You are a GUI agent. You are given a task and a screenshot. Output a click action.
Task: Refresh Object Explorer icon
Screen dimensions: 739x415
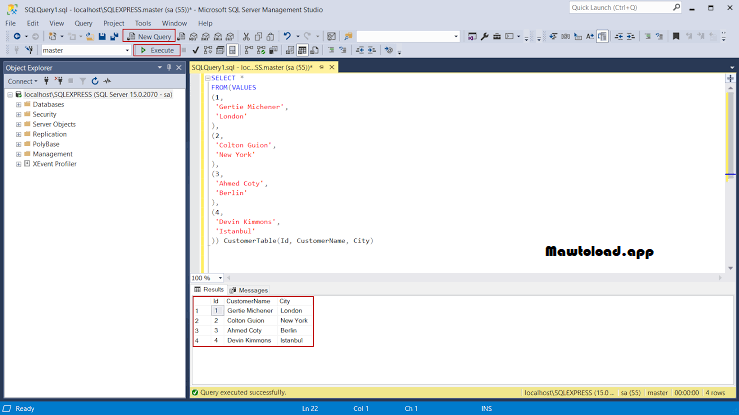(95, 81)
